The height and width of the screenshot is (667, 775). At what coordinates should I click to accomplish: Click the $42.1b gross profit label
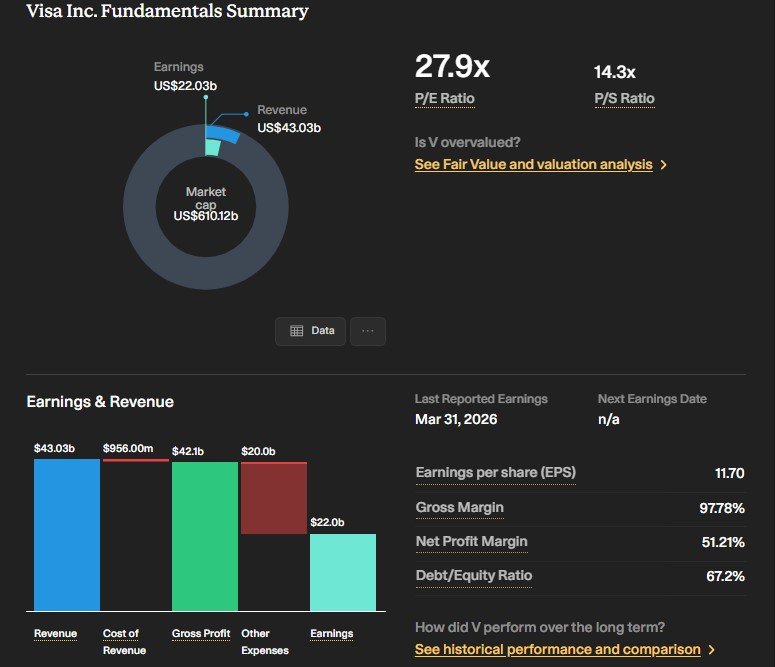point(188,451)
